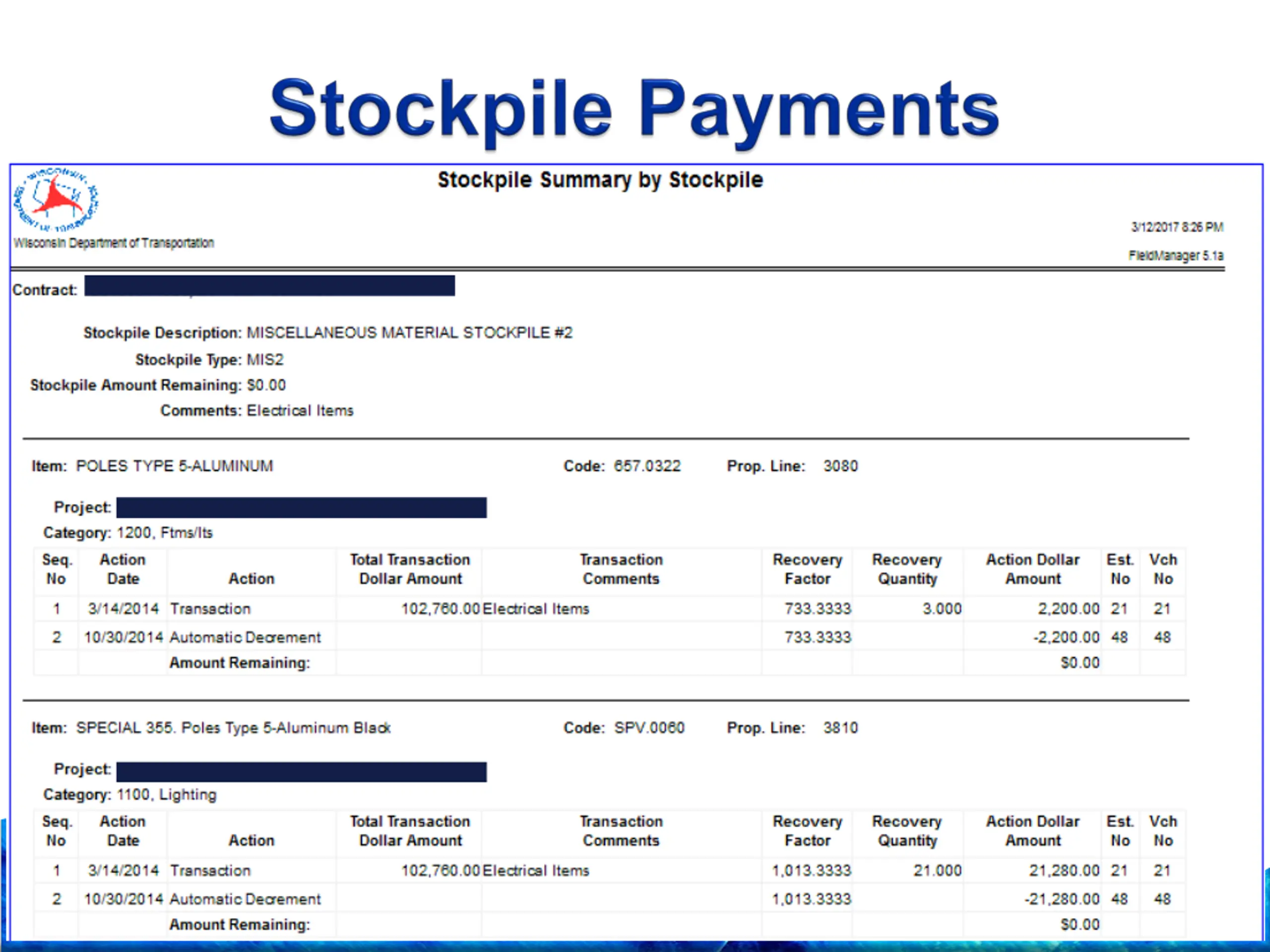Viewport: 1270px width, 952px height.
Task: Click the Prop. Line value 3810
Action: click(x=840, y=728)
